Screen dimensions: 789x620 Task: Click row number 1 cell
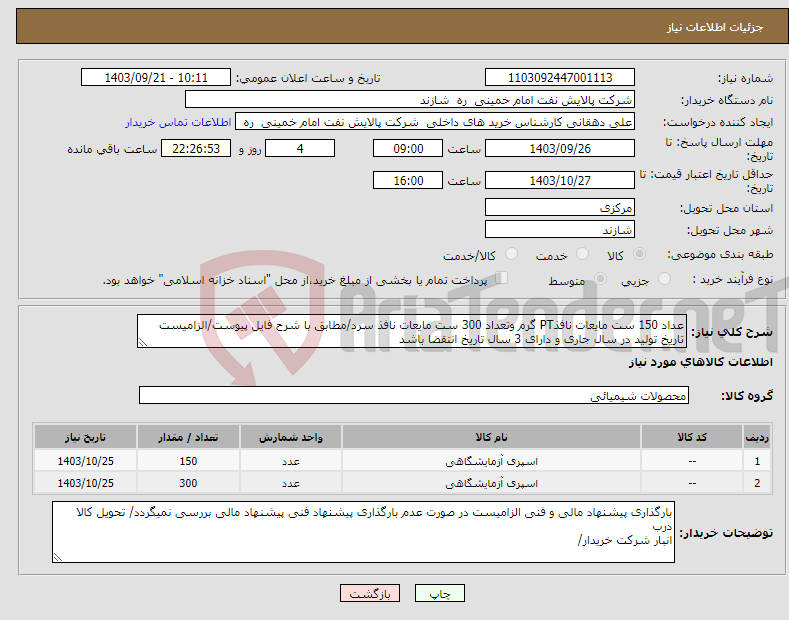pyautogui.click(x=757, y=461)
